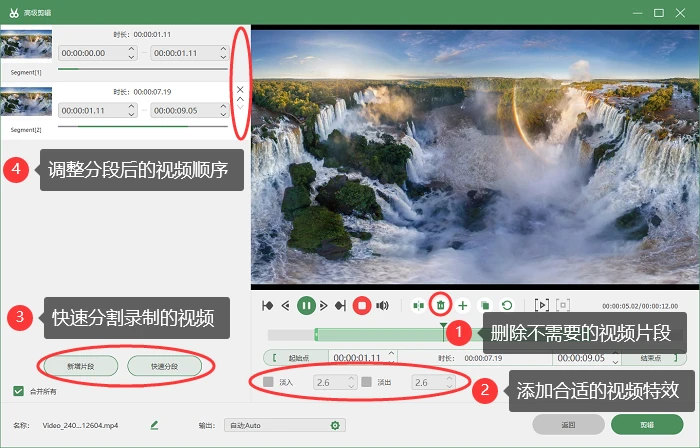Delete the selected segment with trash icon
Image resolution: width=700 pixels, height=448 pixels.
pos(441,305)
